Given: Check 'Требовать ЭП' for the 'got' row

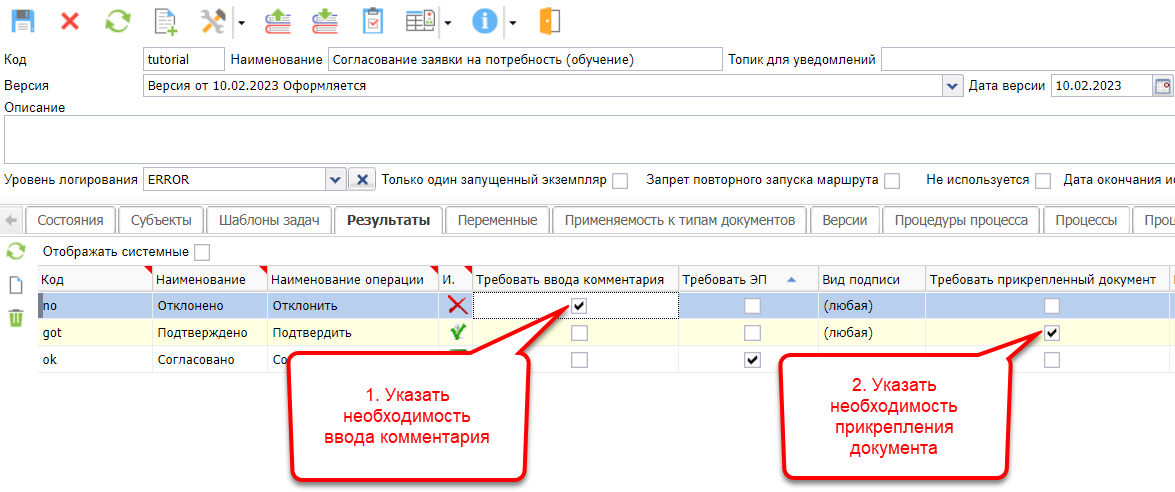Looking at the screenshot, I should (x=752, y=332).
